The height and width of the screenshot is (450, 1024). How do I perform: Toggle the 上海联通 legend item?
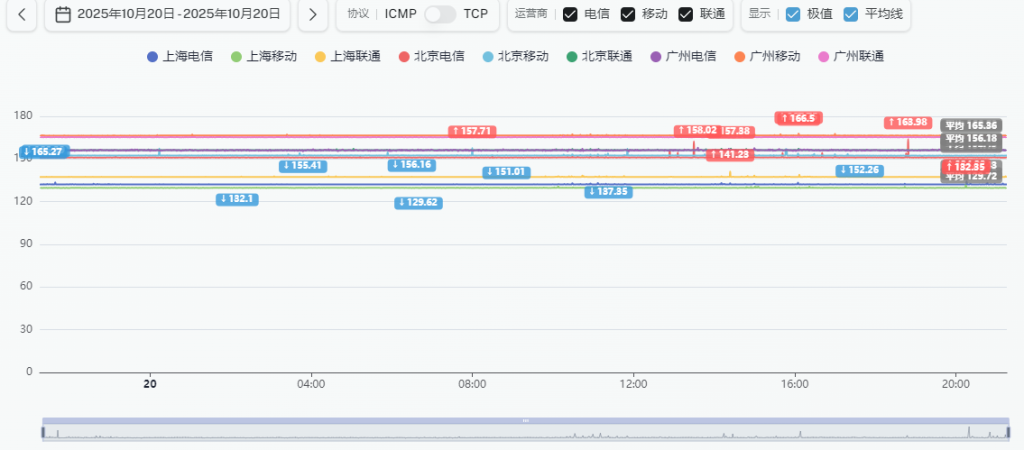(347, 56)
